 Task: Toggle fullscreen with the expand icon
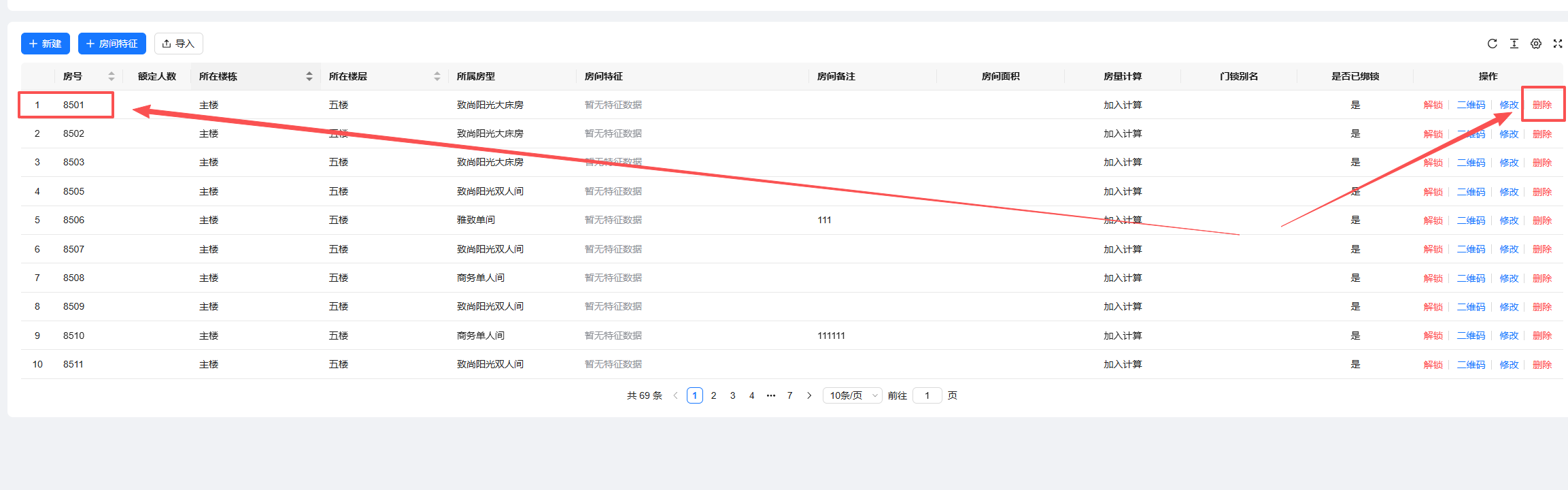point(1557,44)
